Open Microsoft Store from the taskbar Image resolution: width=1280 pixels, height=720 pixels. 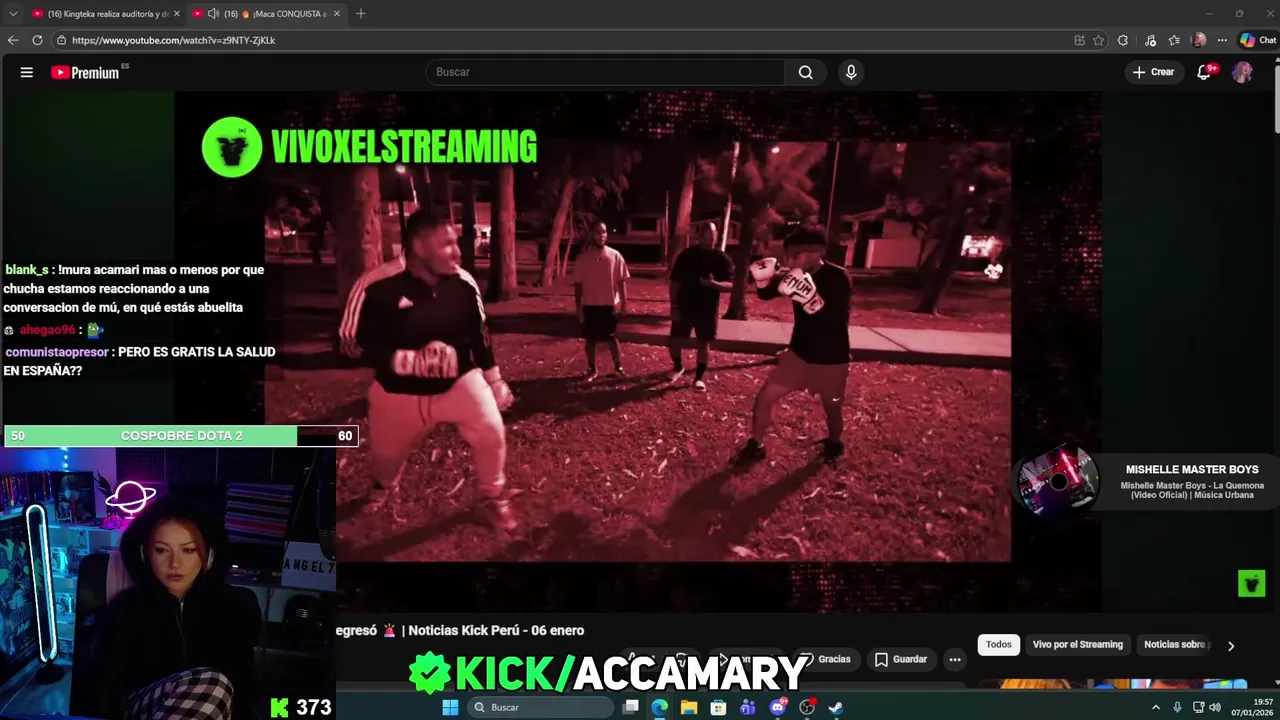click(718, 707)
